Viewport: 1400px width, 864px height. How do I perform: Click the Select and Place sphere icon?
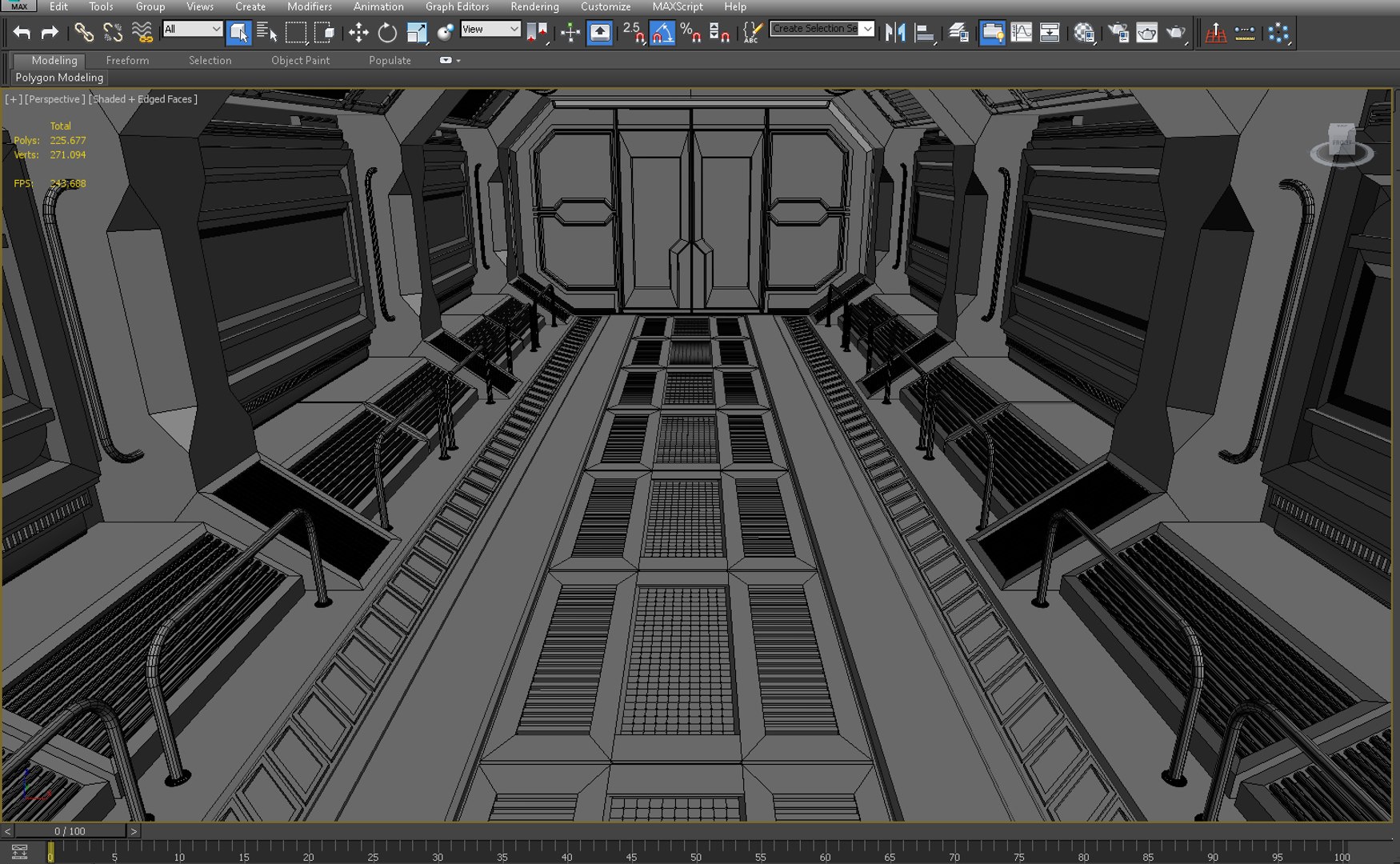click(x=446, y=33)
